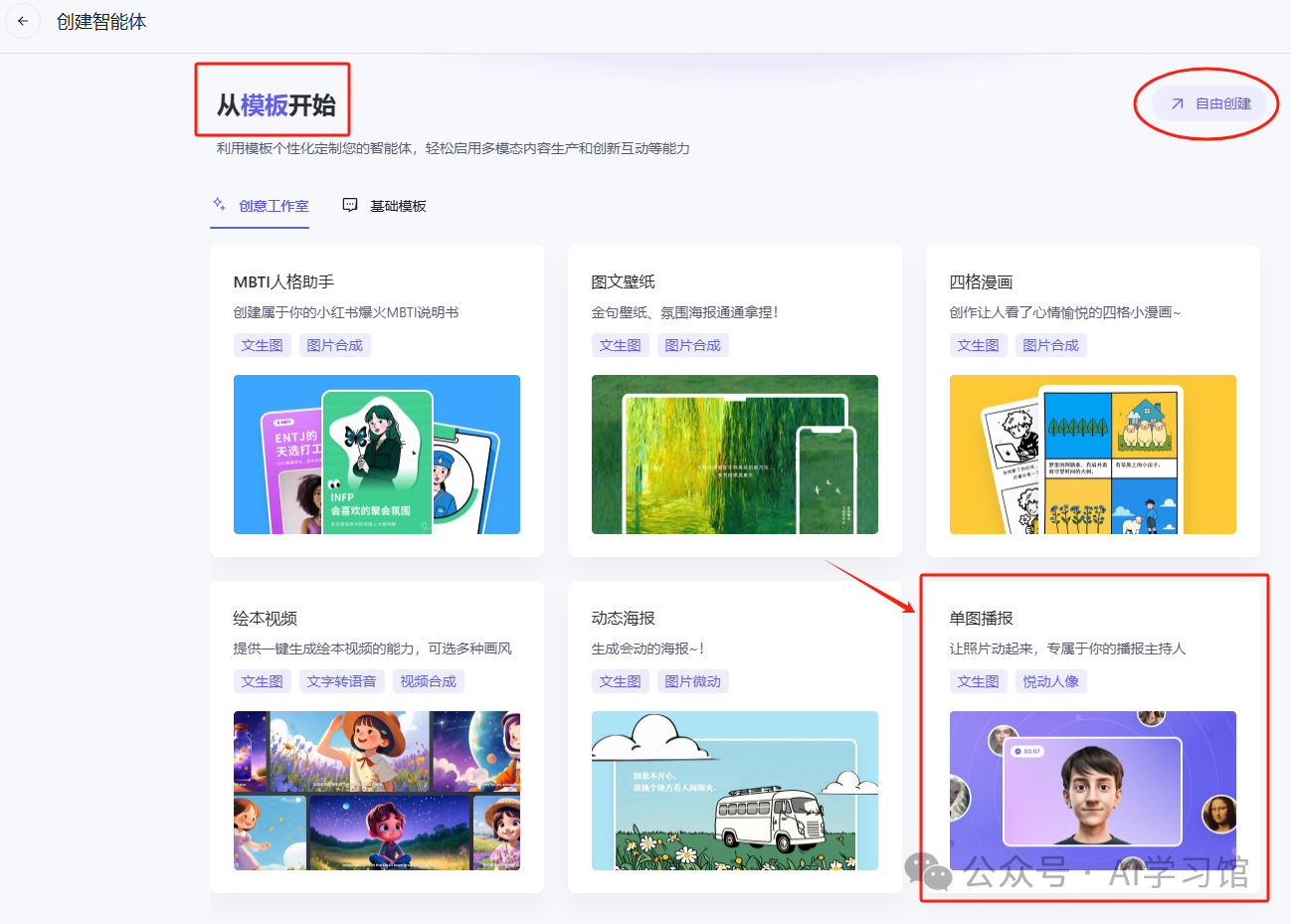The height and width of the screenshot is (924, 1291).
Task: Click the 文生图 tag on MBTI人格助手
Action: pyautogui.click(x=262, y=344)
